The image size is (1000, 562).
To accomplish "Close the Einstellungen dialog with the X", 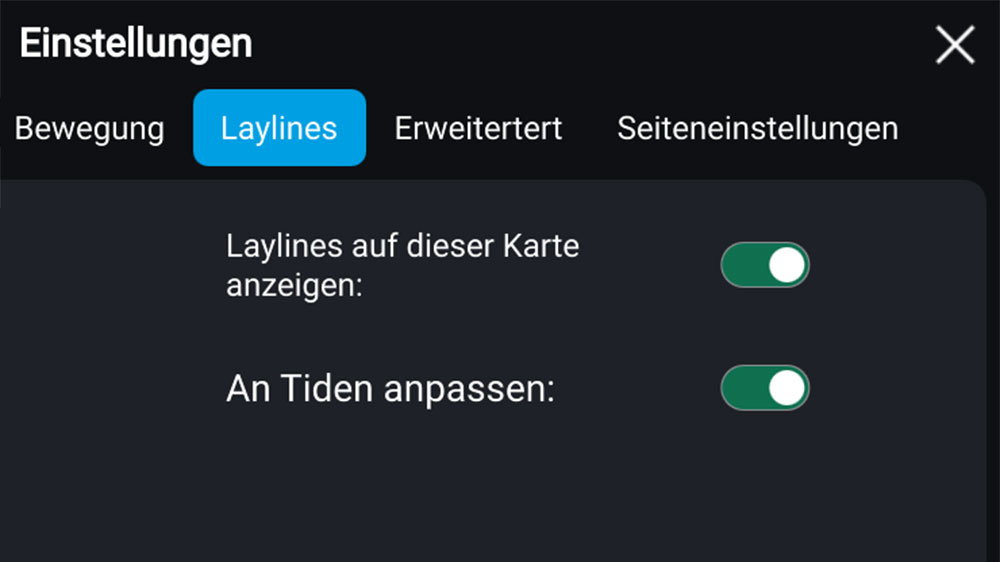I will tap(954, 45).
